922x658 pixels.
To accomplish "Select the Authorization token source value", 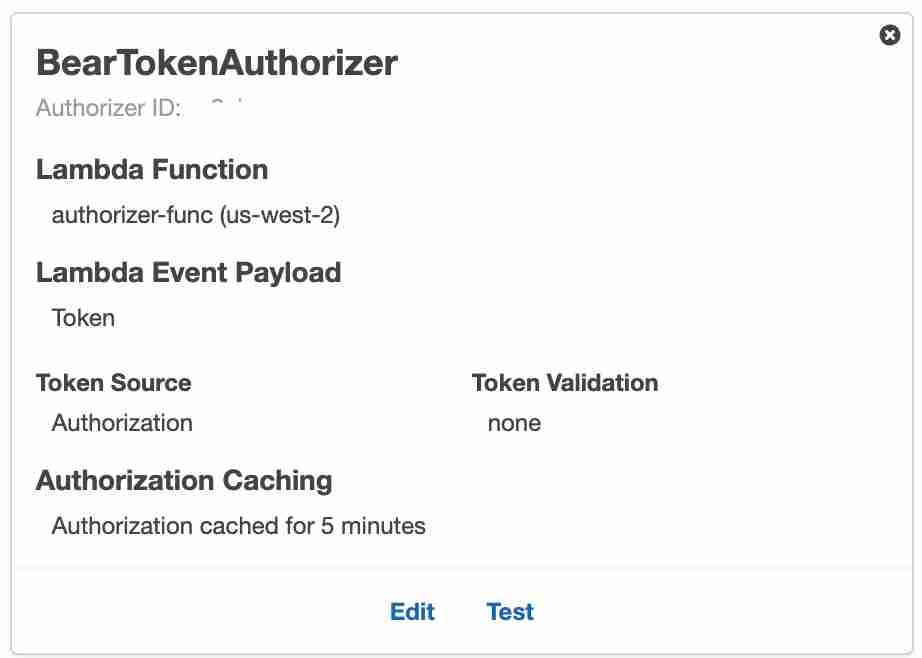I will [x=122, y=423].
